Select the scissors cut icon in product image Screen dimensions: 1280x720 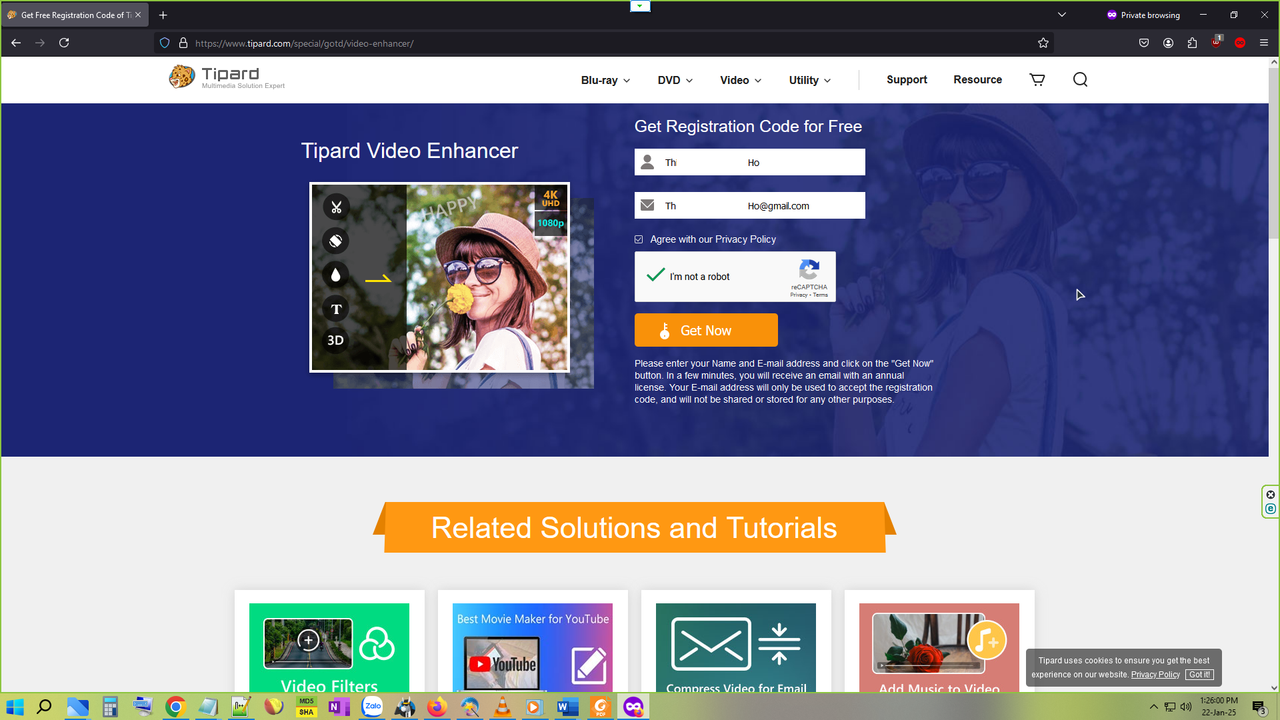click(336, 207)
